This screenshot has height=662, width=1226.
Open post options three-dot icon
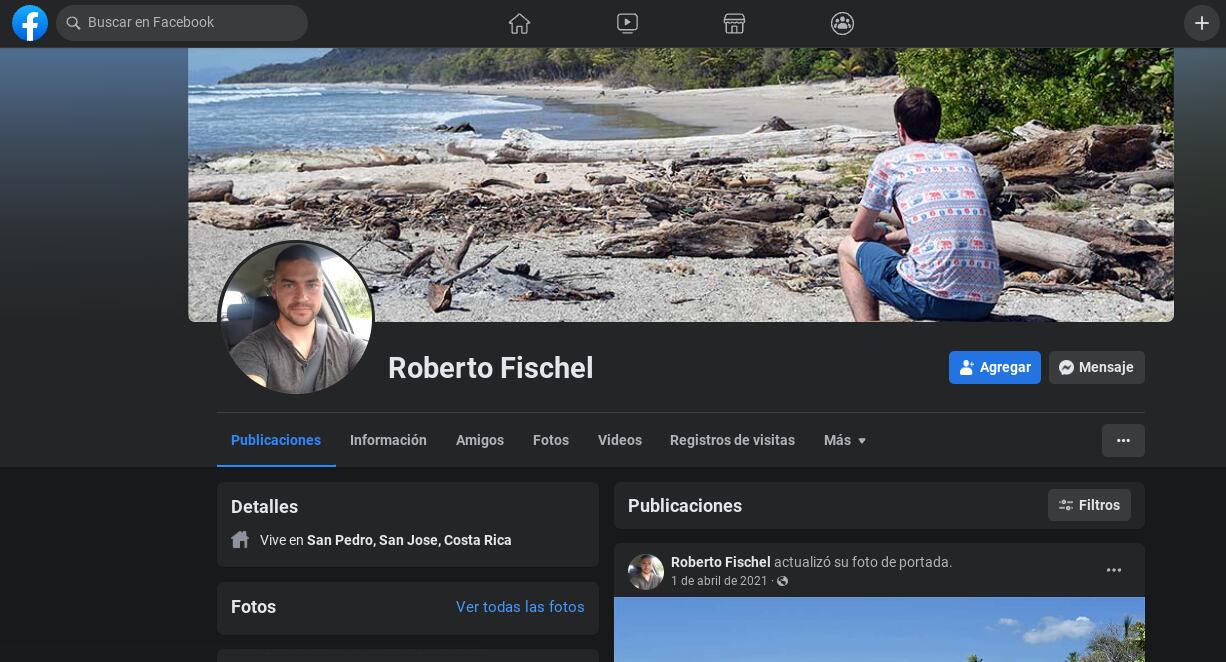click(1113, 570)
